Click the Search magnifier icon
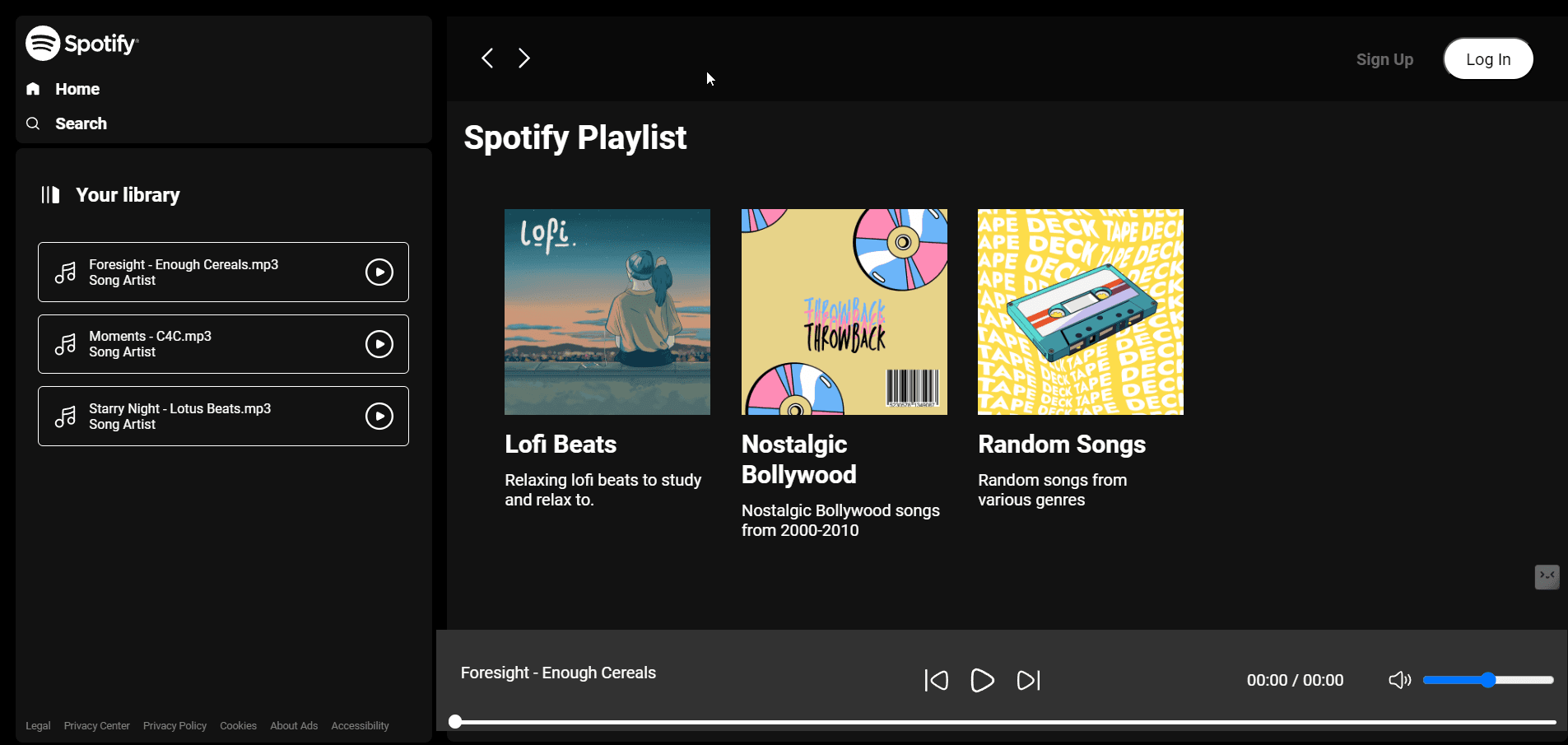This screenshot has height=745, width=1568. tap(33, 123)
